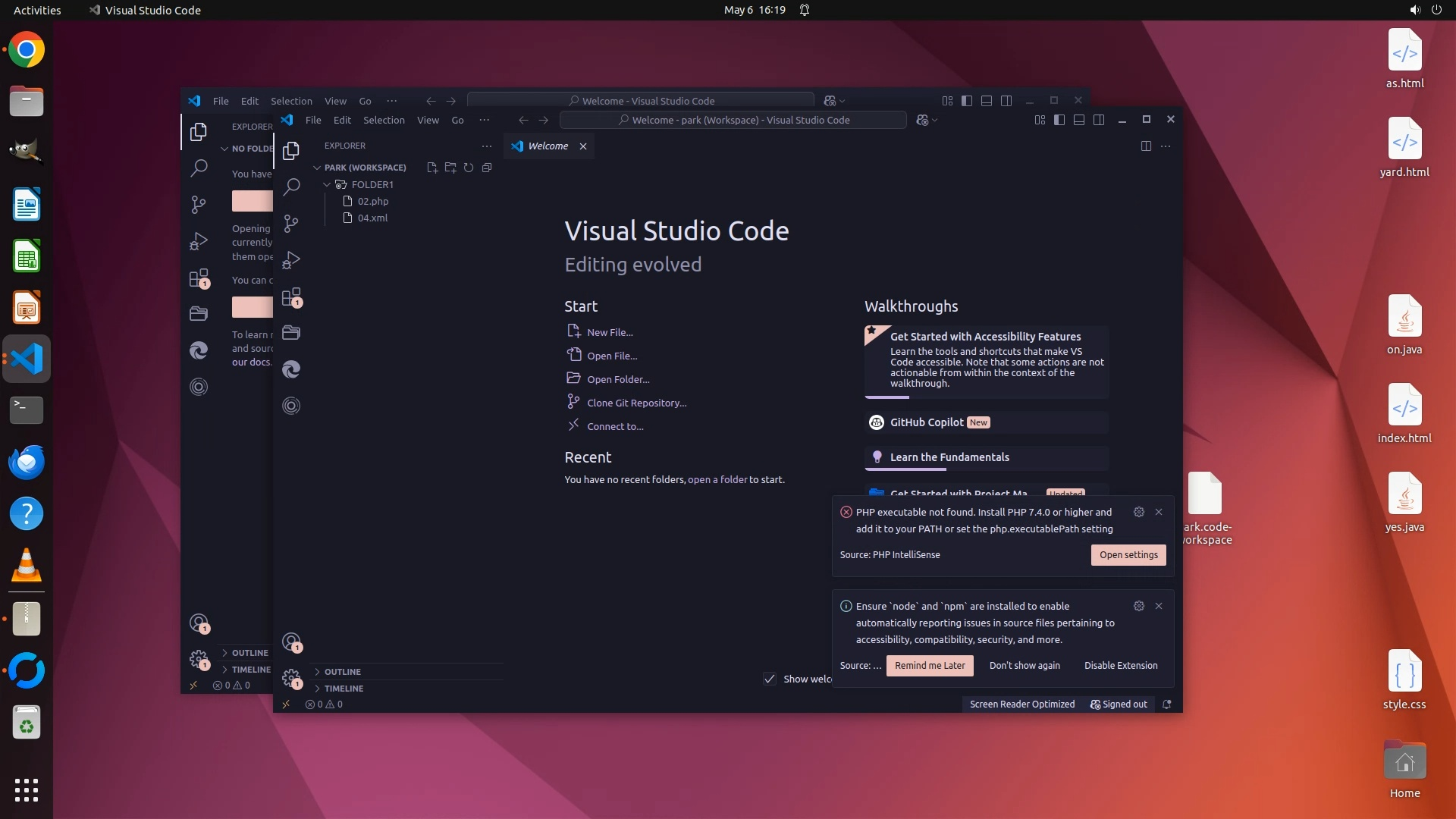Click 'open a folder' link
Image resolution: width=1456 pixels, height=819 pixels.
tap(717, 480)
